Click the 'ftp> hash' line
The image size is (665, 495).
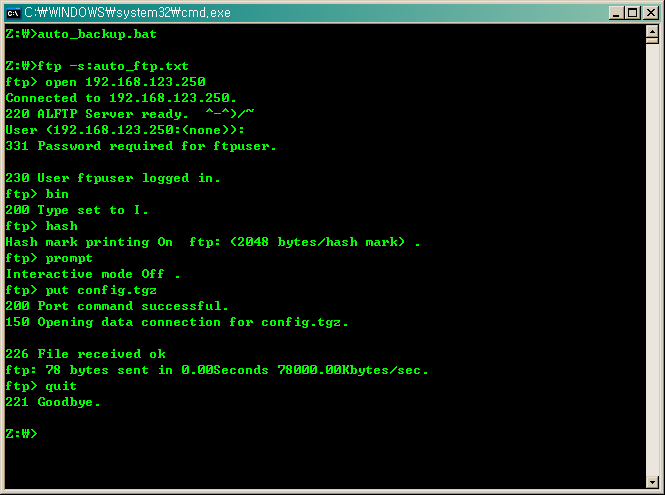click(42, 226)
